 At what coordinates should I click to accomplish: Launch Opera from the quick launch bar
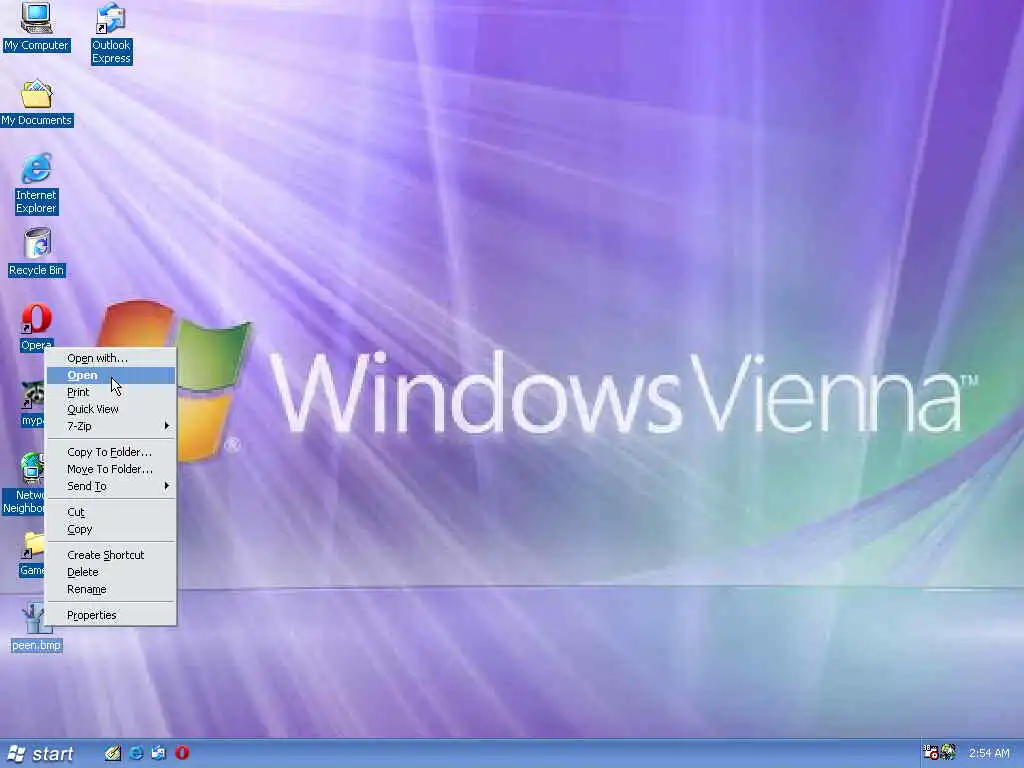(182, 753)
